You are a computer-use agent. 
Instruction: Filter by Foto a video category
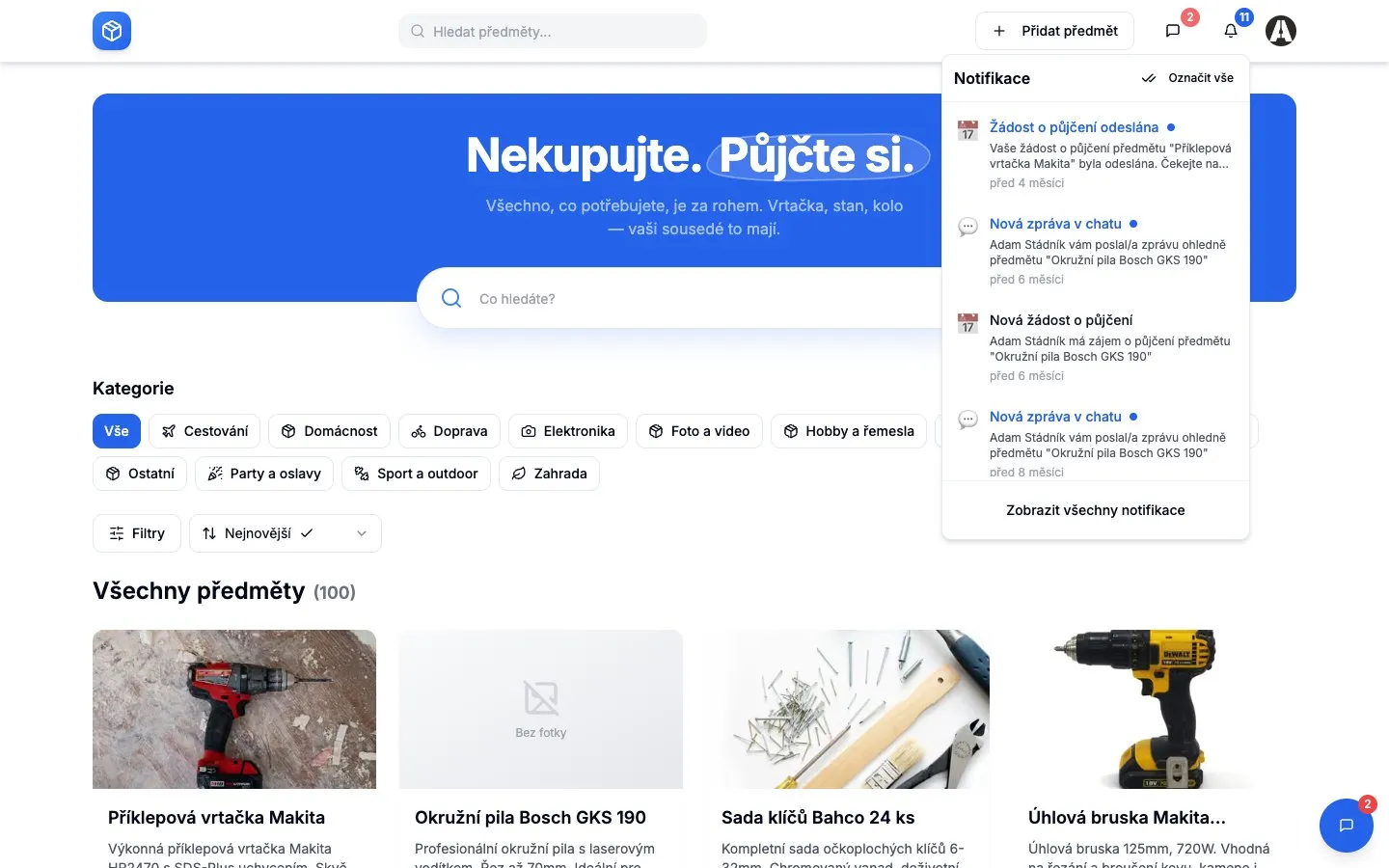(x=699, y=431)
